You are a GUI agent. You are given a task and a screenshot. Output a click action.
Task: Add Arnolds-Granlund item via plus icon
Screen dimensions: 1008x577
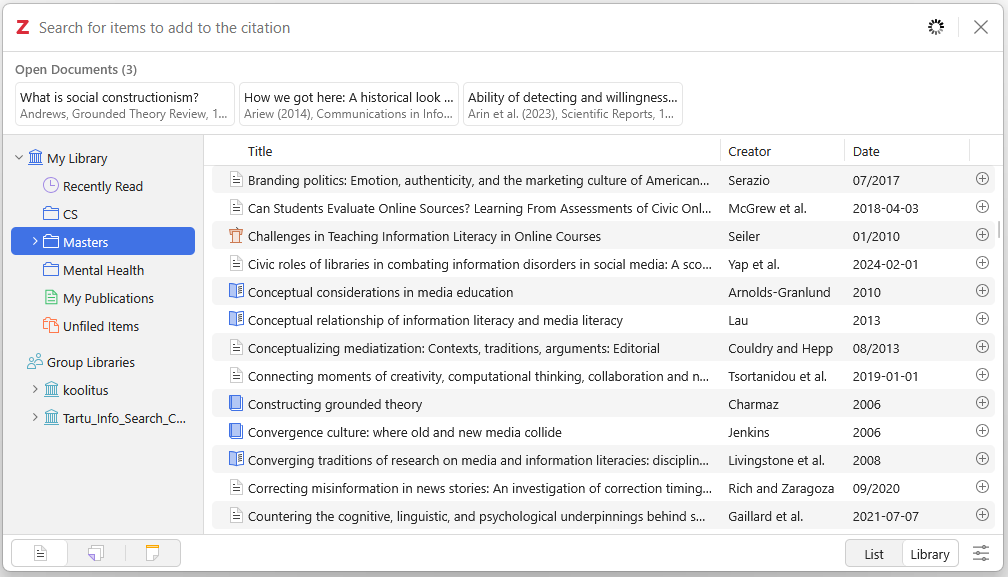coord(982,291)
